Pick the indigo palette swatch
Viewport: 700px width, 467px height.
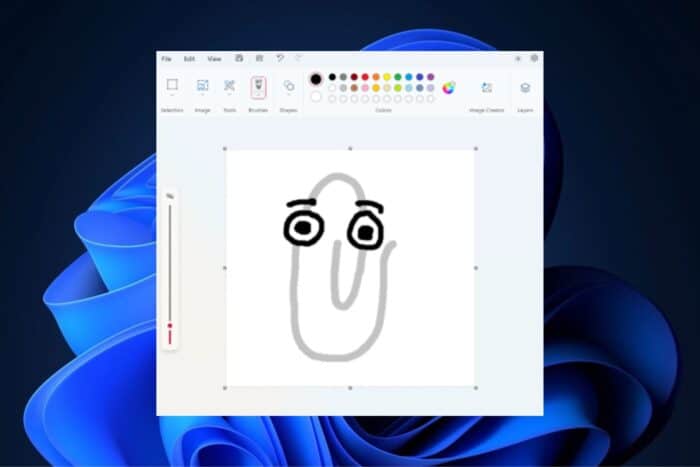click(x=420, y=77)
